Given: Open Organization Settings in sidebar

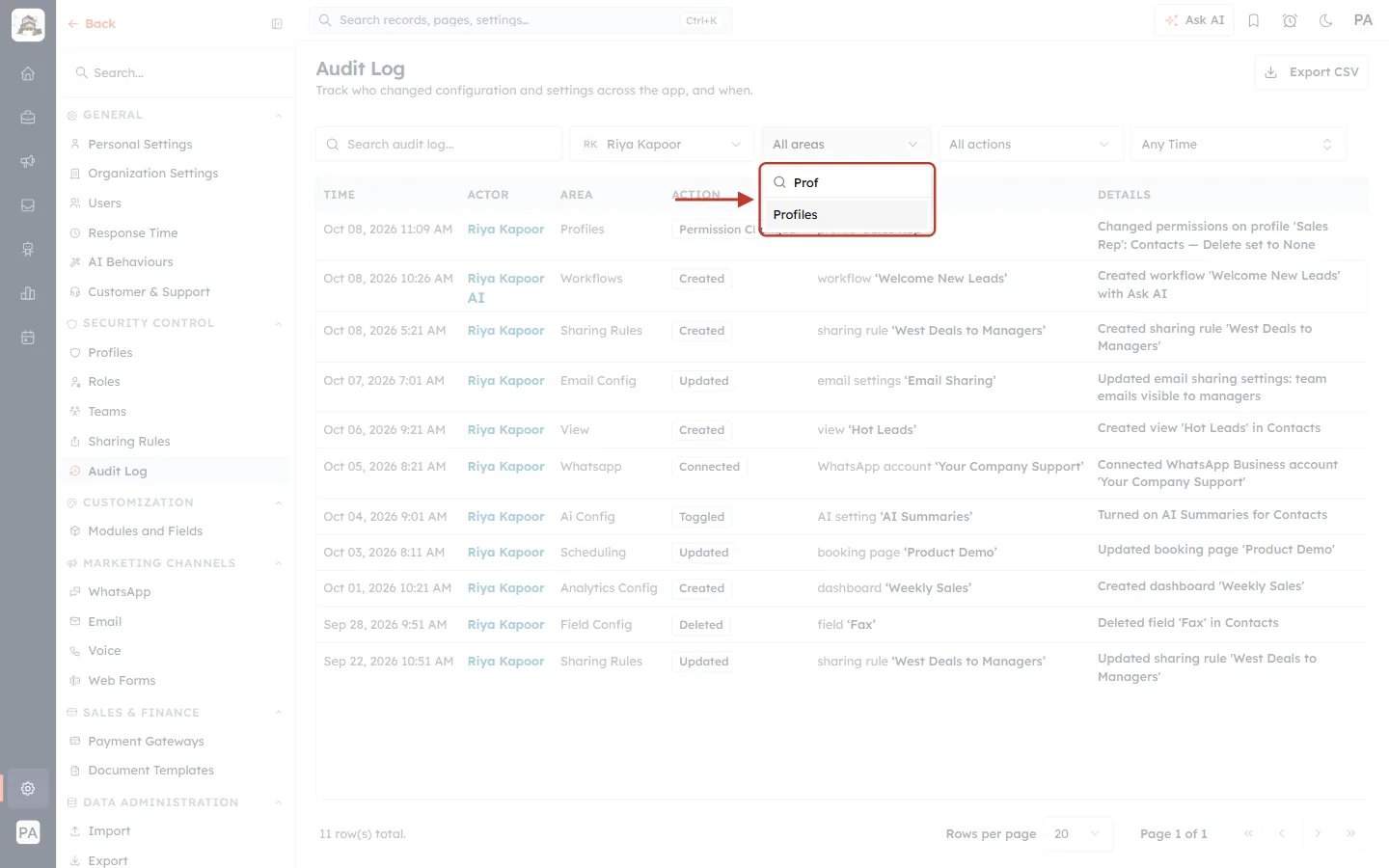Looking at the screenshot, I should pos(152,174).
